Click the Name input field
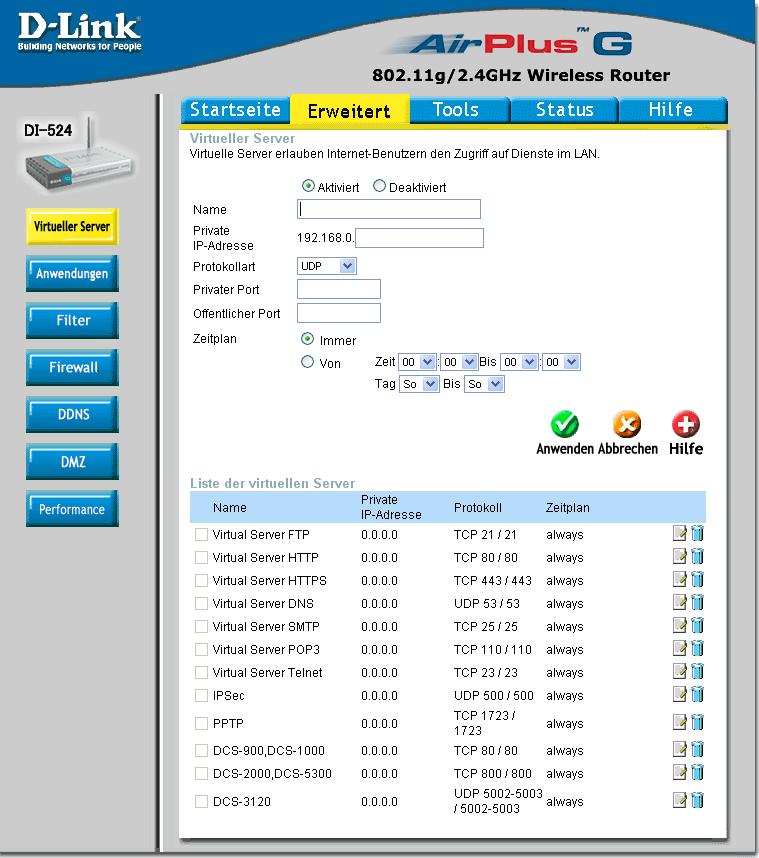Screen dimensions: 759x858 click(x=389, y=209)
